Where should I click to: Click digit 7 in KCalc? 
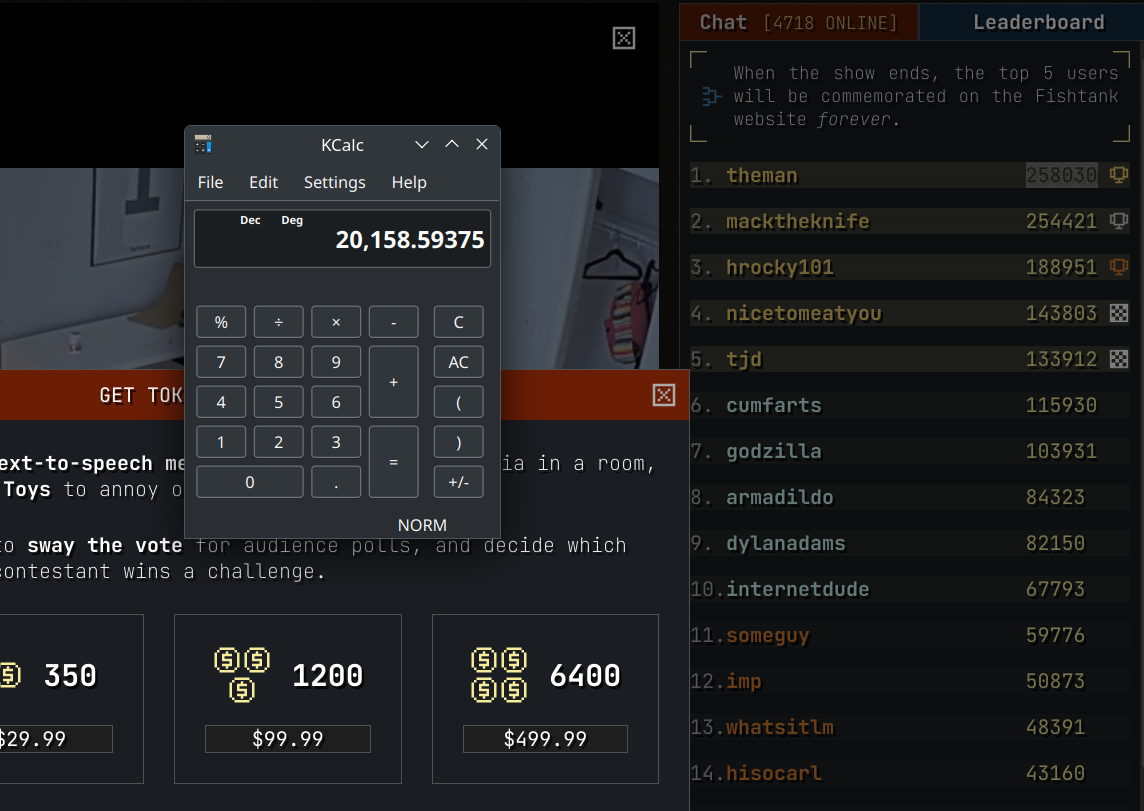(221, 362)
